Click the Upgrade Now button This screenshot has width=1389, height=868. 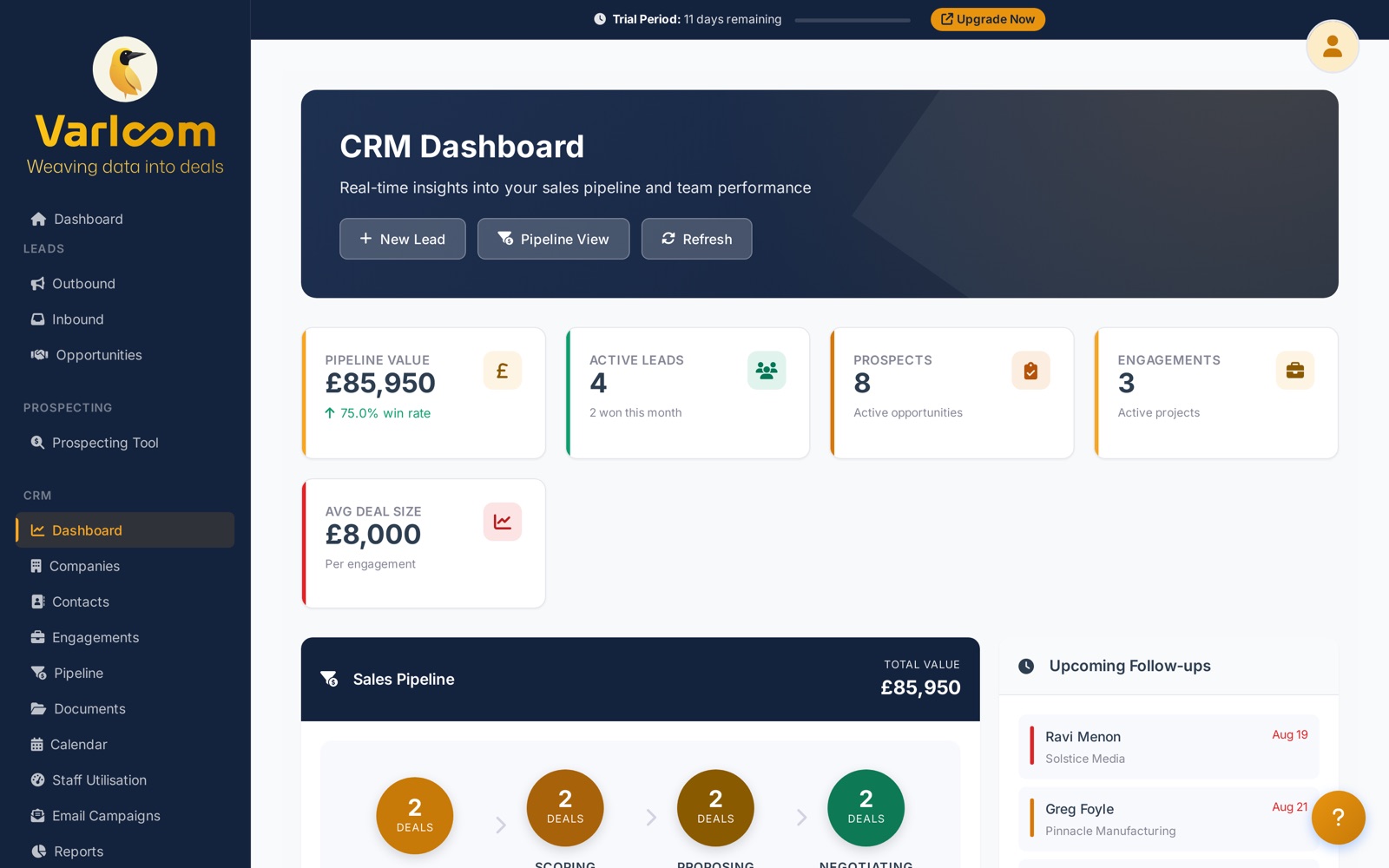[988, 19]
